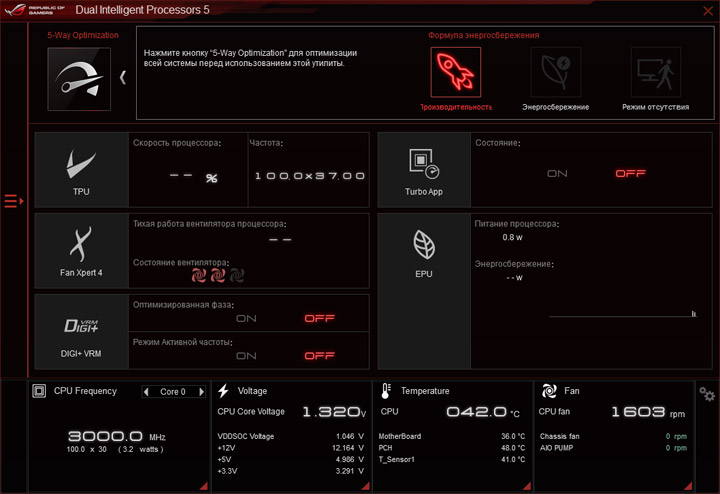
Task: Open the Fan Xpert 4 panel
Action: [x=81, y=251]
